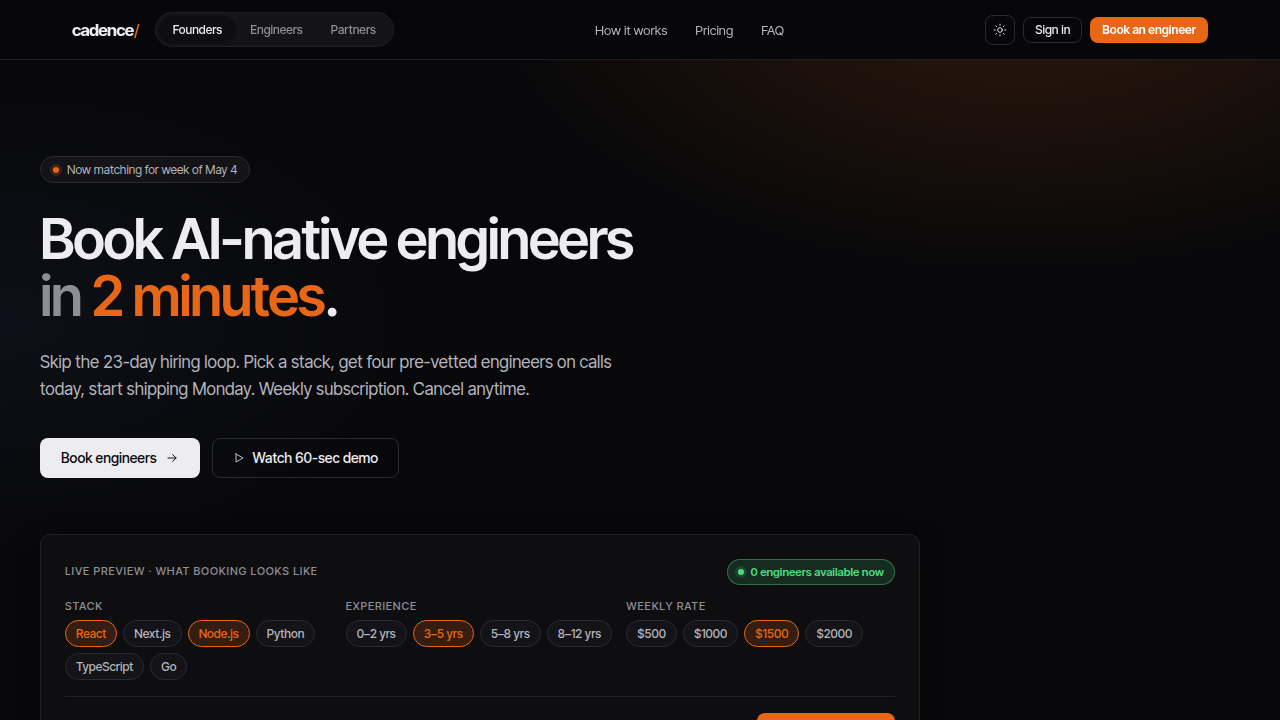Choose 5–8 yrs experience

click(510, 634)
